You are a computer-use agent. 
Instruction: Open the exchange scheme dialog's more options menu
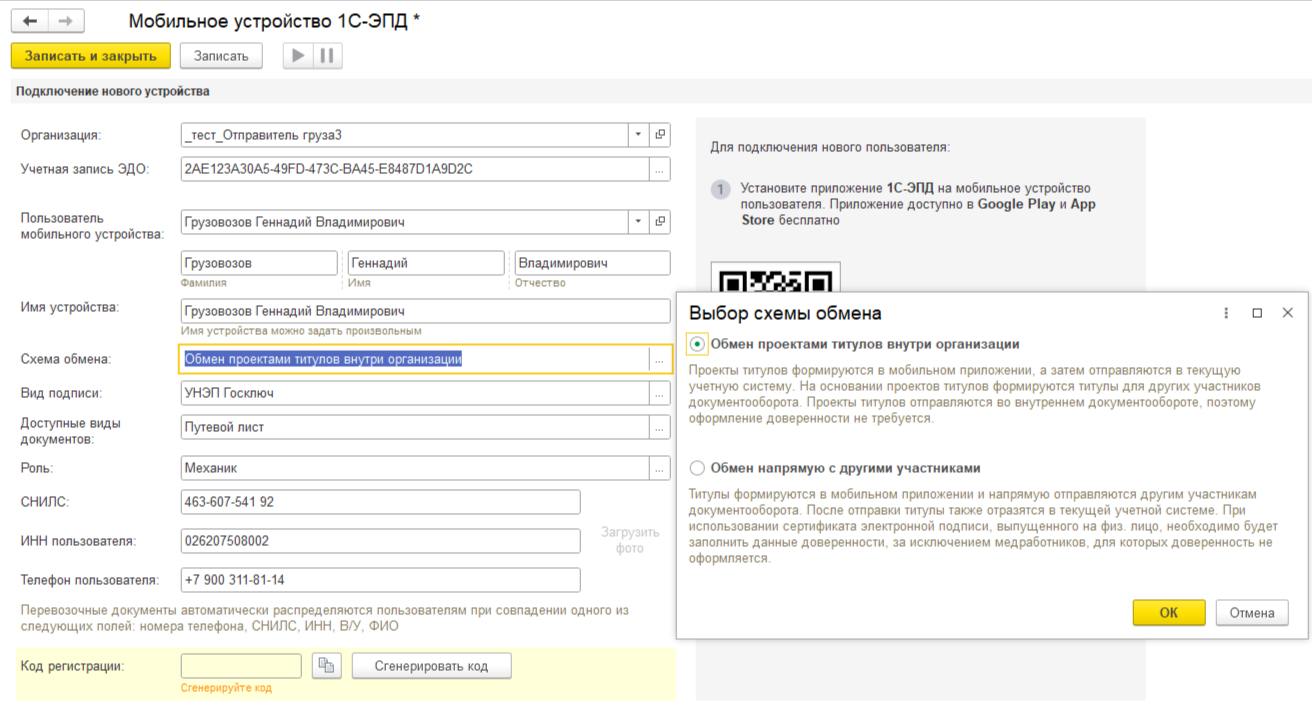[1226, 313]
